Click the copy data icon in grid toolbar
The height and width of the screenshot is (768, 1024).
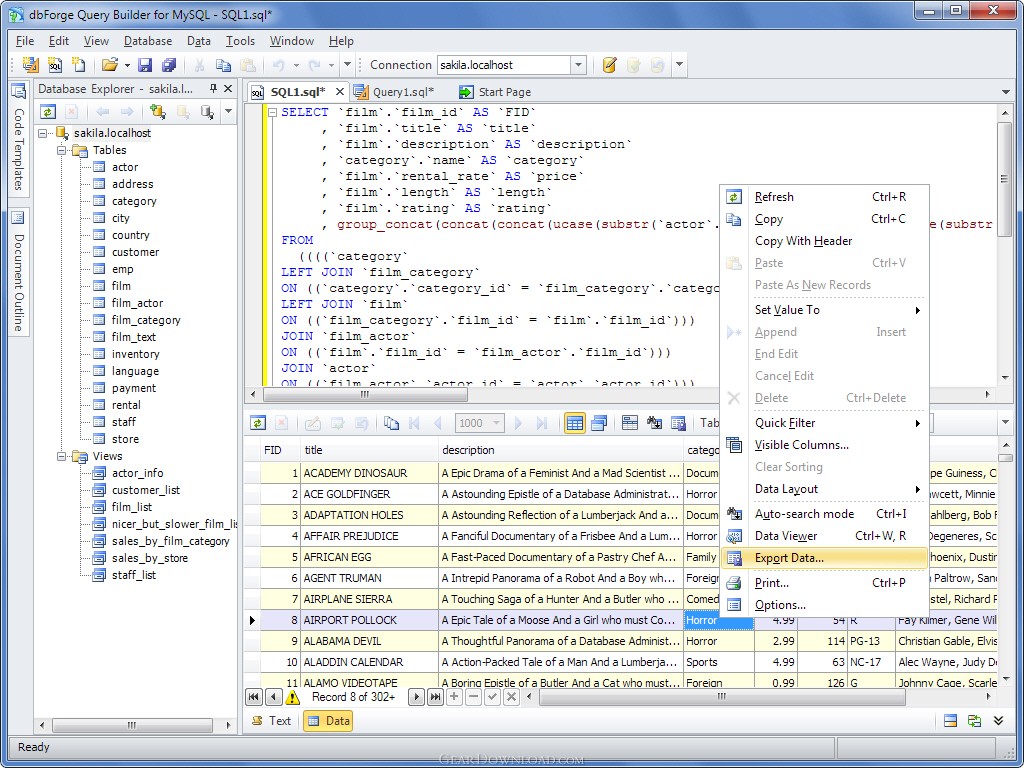[391, 423]
